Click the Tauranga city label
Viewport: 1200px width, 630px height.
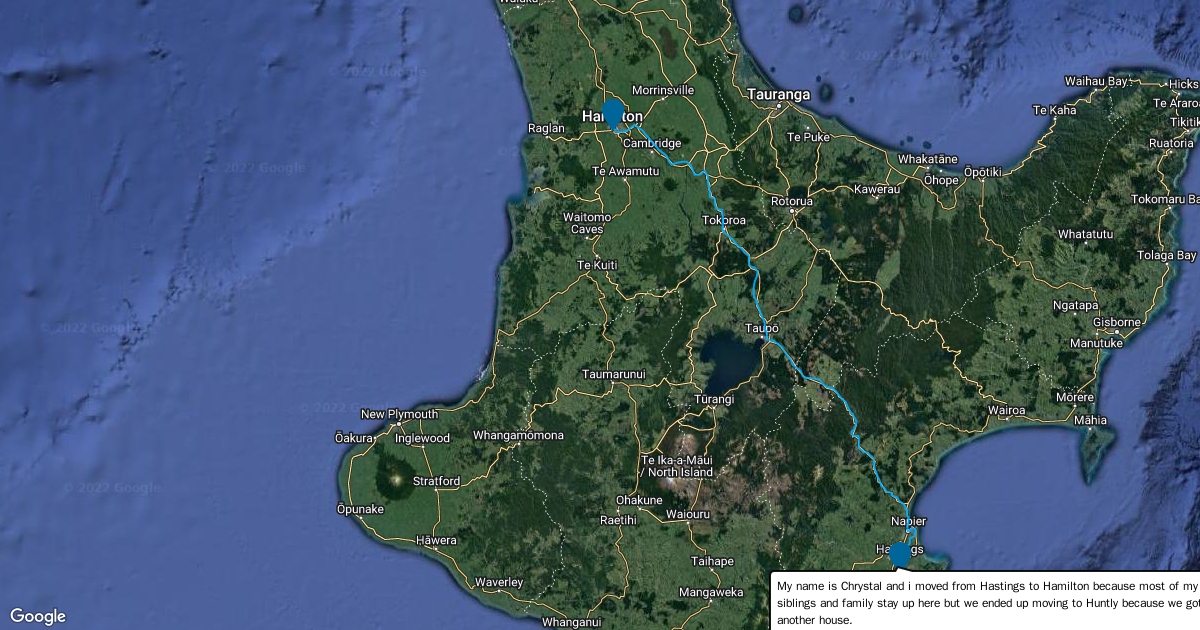tap(778, 95)
